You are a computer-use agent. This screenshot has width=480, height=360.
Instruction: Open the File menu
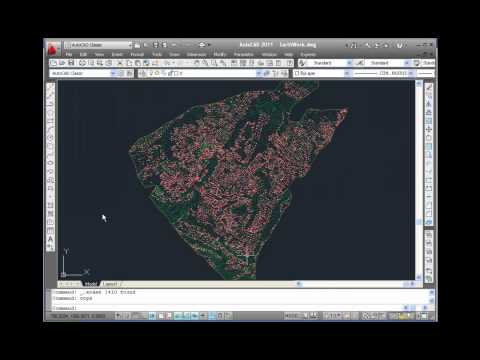pos(69,54)
